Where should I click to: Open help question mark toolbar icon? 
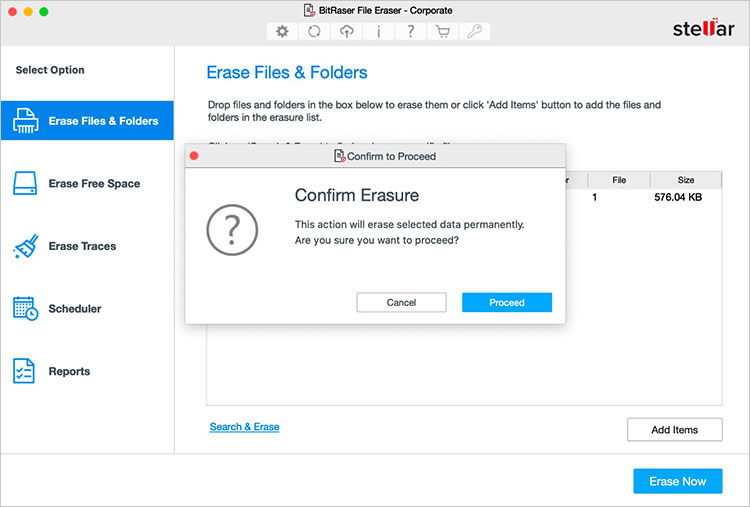pos(410,32)
